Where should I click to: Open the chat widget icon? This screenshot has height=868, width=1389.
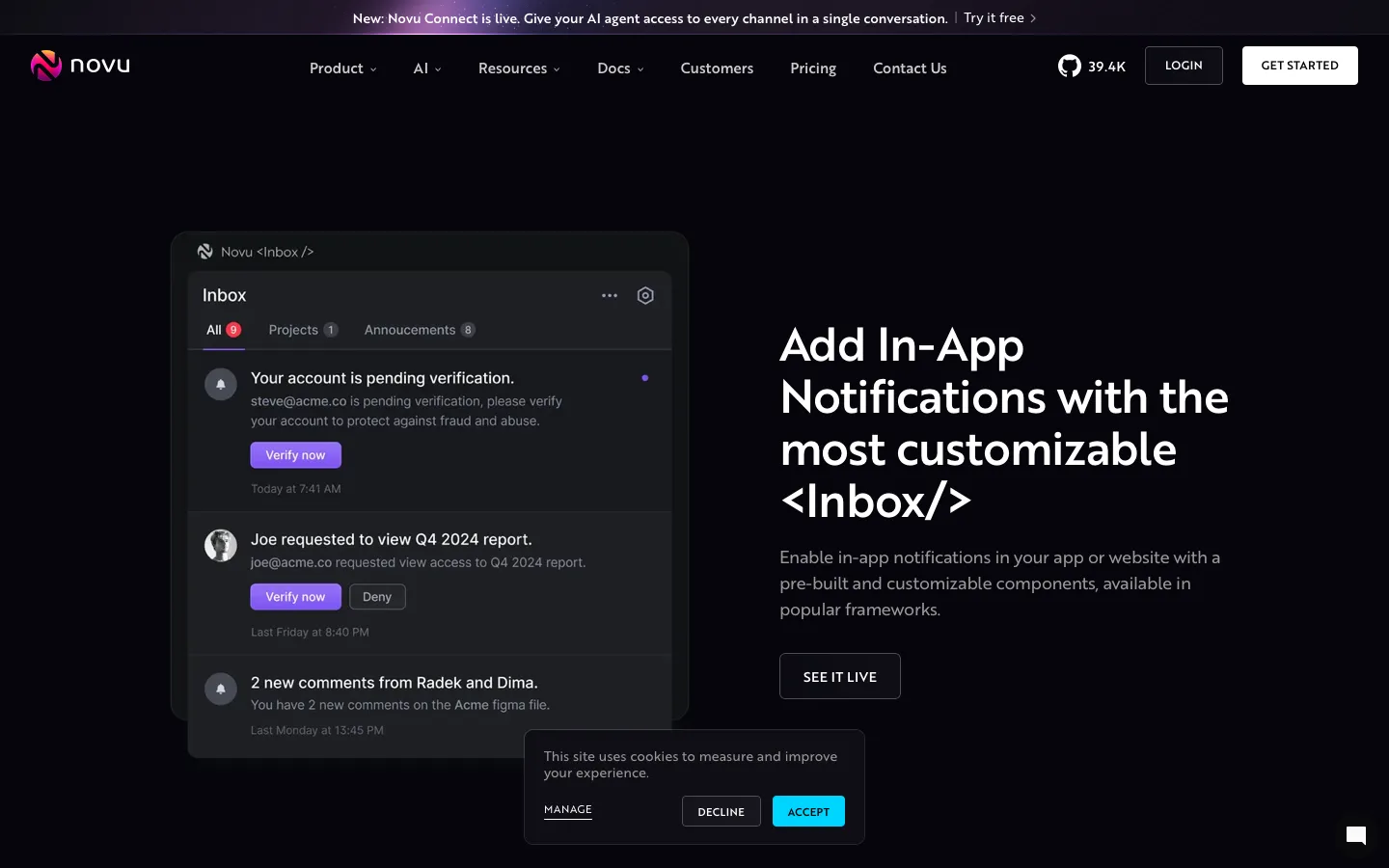tap(1356, 835)
